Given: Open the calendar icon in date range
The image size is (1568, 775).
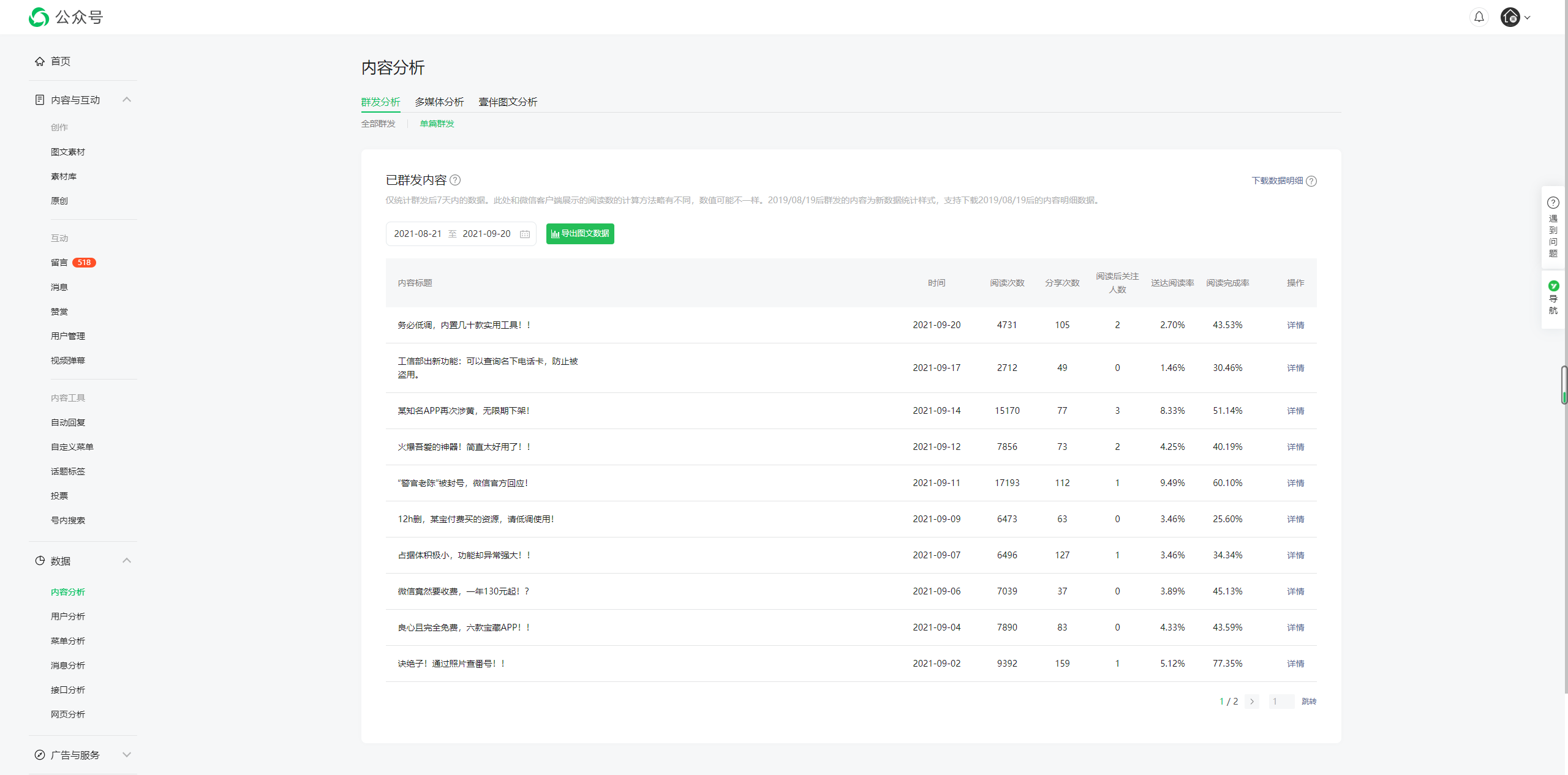Looking at the screenshot, I should pyautogui.click(x=525, y=234).
